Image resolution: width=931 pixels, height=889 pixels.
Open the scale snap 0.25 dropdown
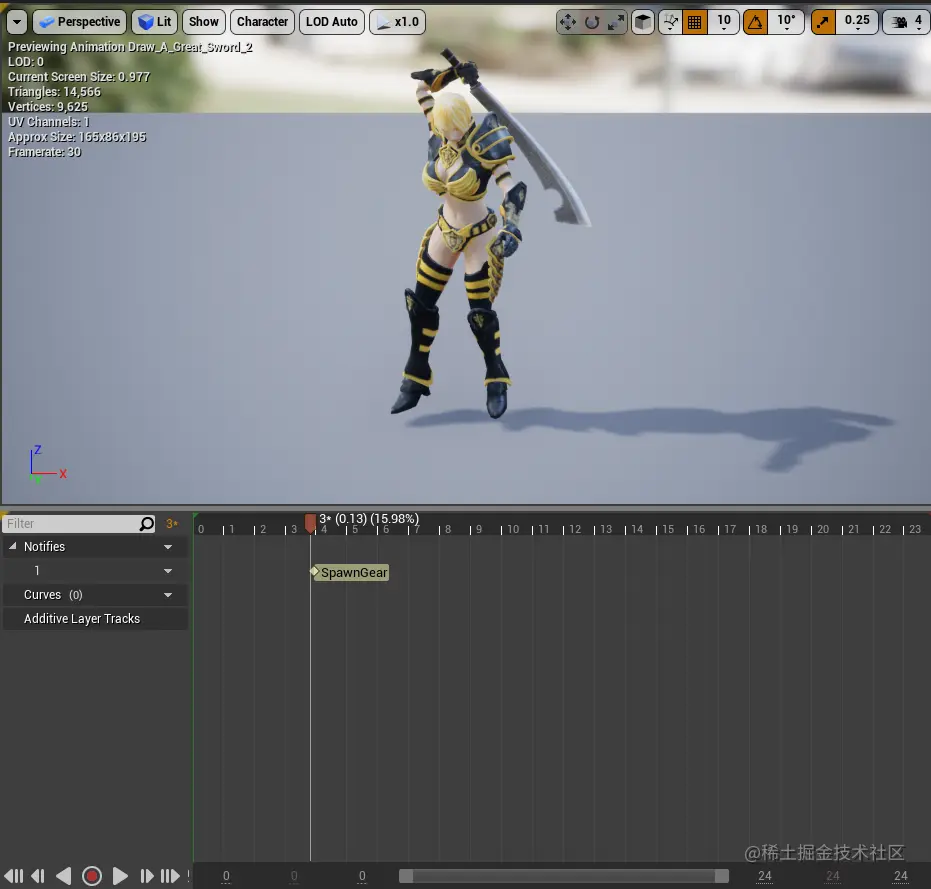click(x=857, y=23)
